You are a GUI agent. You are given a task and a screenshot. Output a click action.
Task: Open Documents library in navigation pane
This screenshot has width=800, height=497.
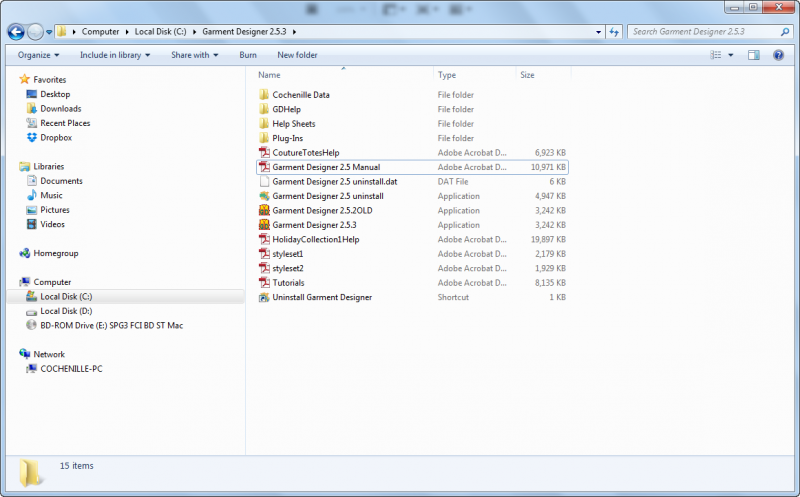(x=61, y=181)
